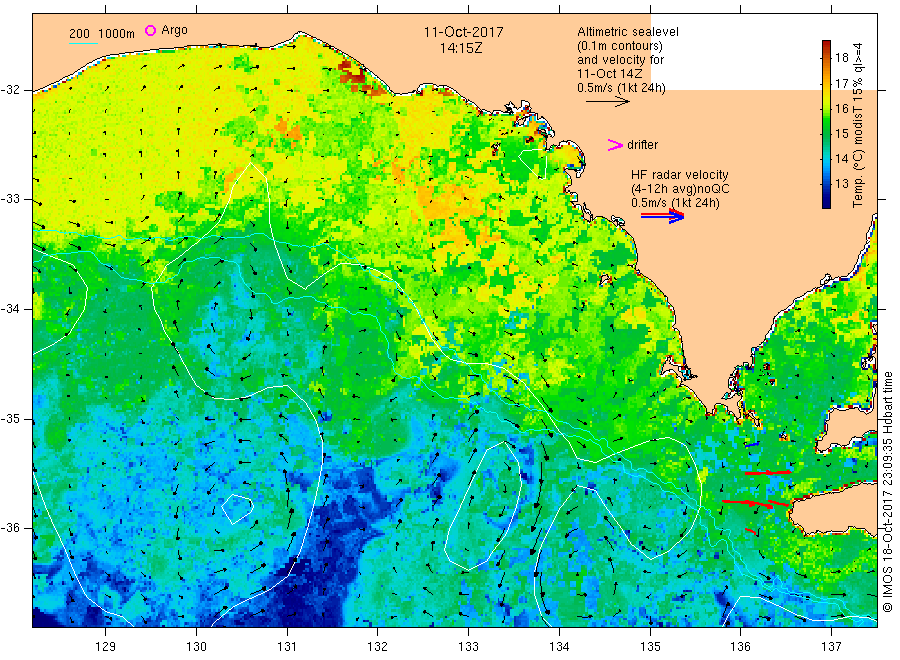Click the '(4-12h avg)noQC' text
This screenshot has width=900, height=660.
(x=680, y=189)
